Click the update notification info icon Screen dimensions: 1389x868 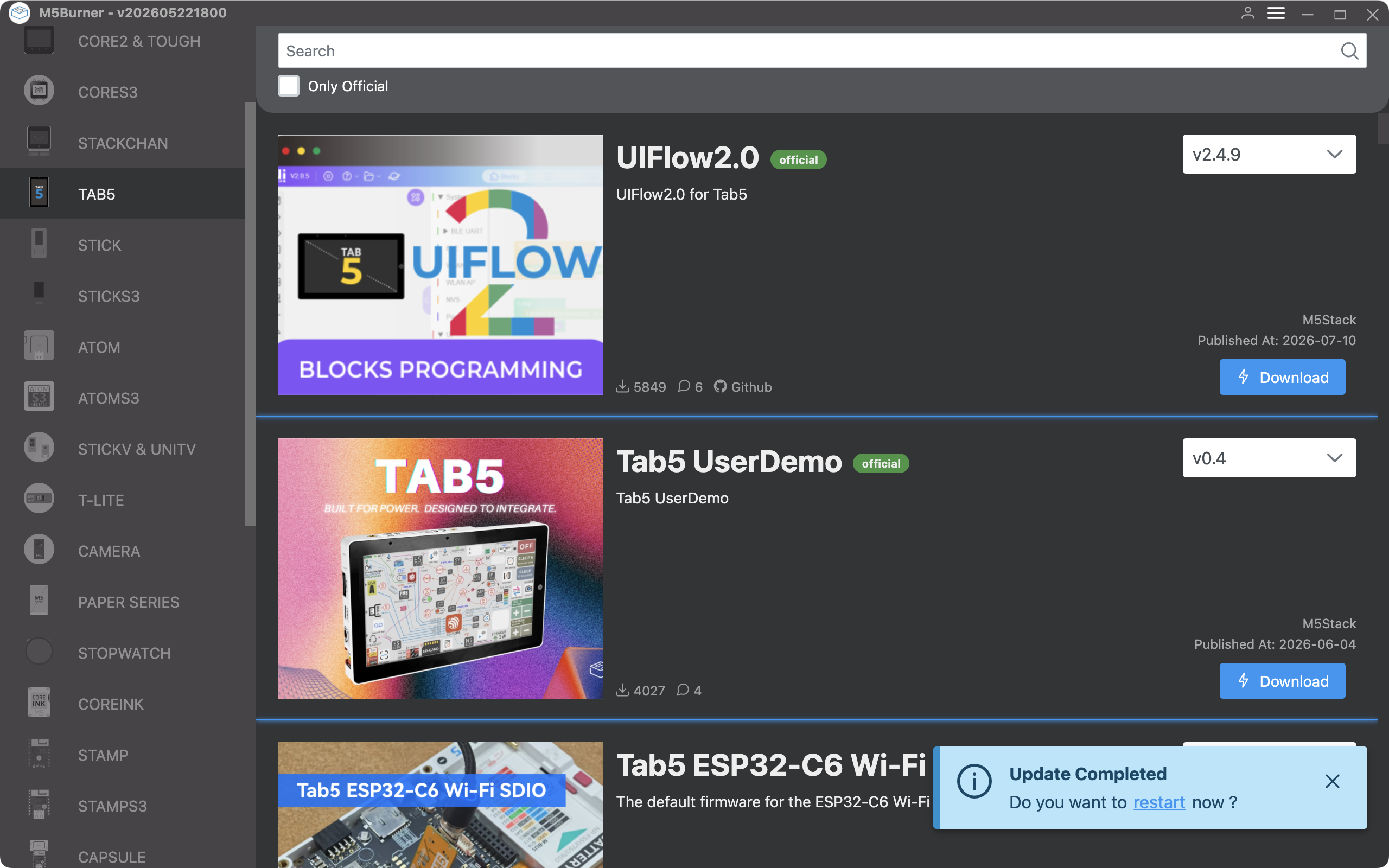(974, 782)
